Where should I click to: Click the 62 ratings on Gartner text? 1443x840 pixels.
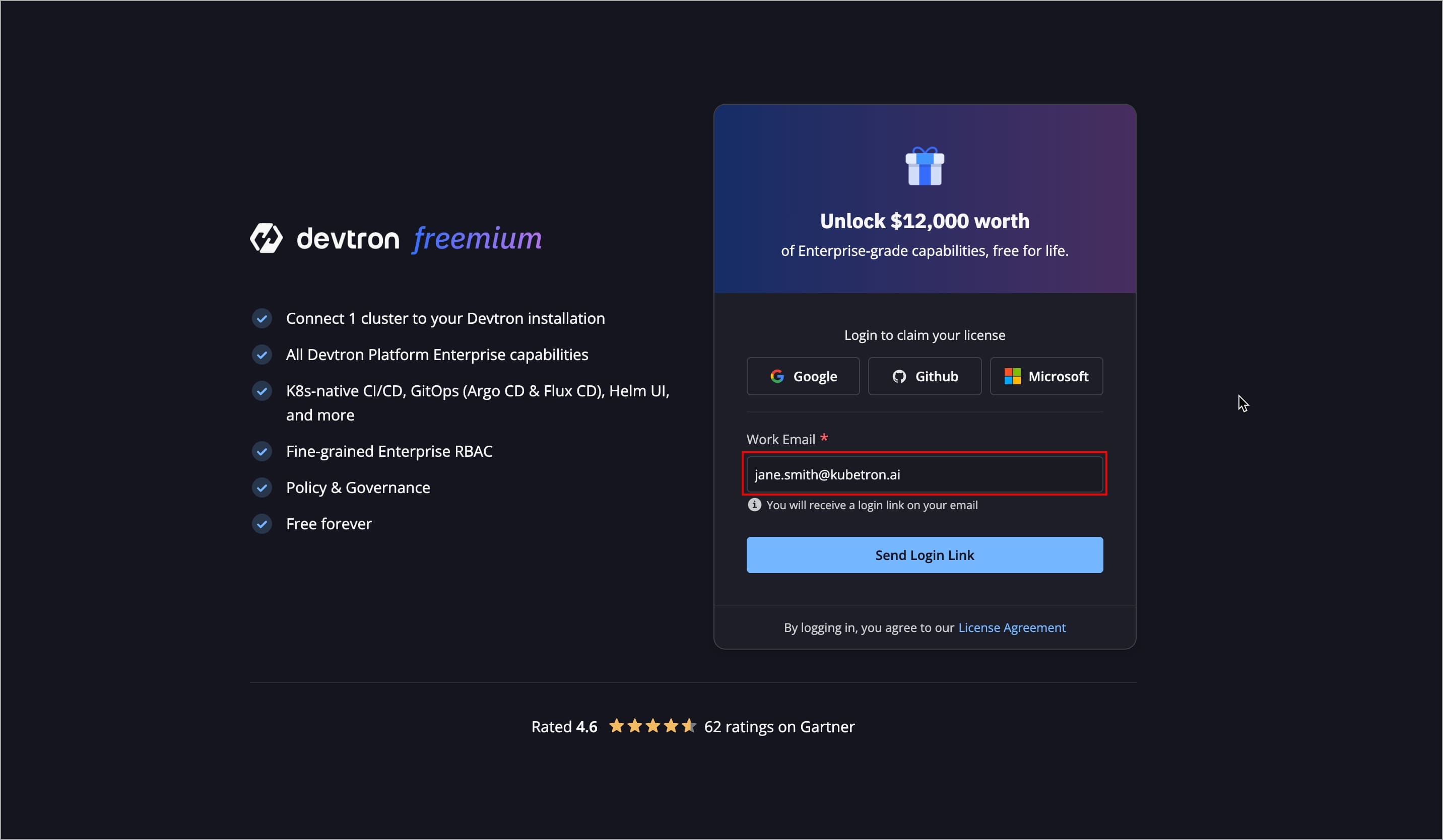click(779, 726)
